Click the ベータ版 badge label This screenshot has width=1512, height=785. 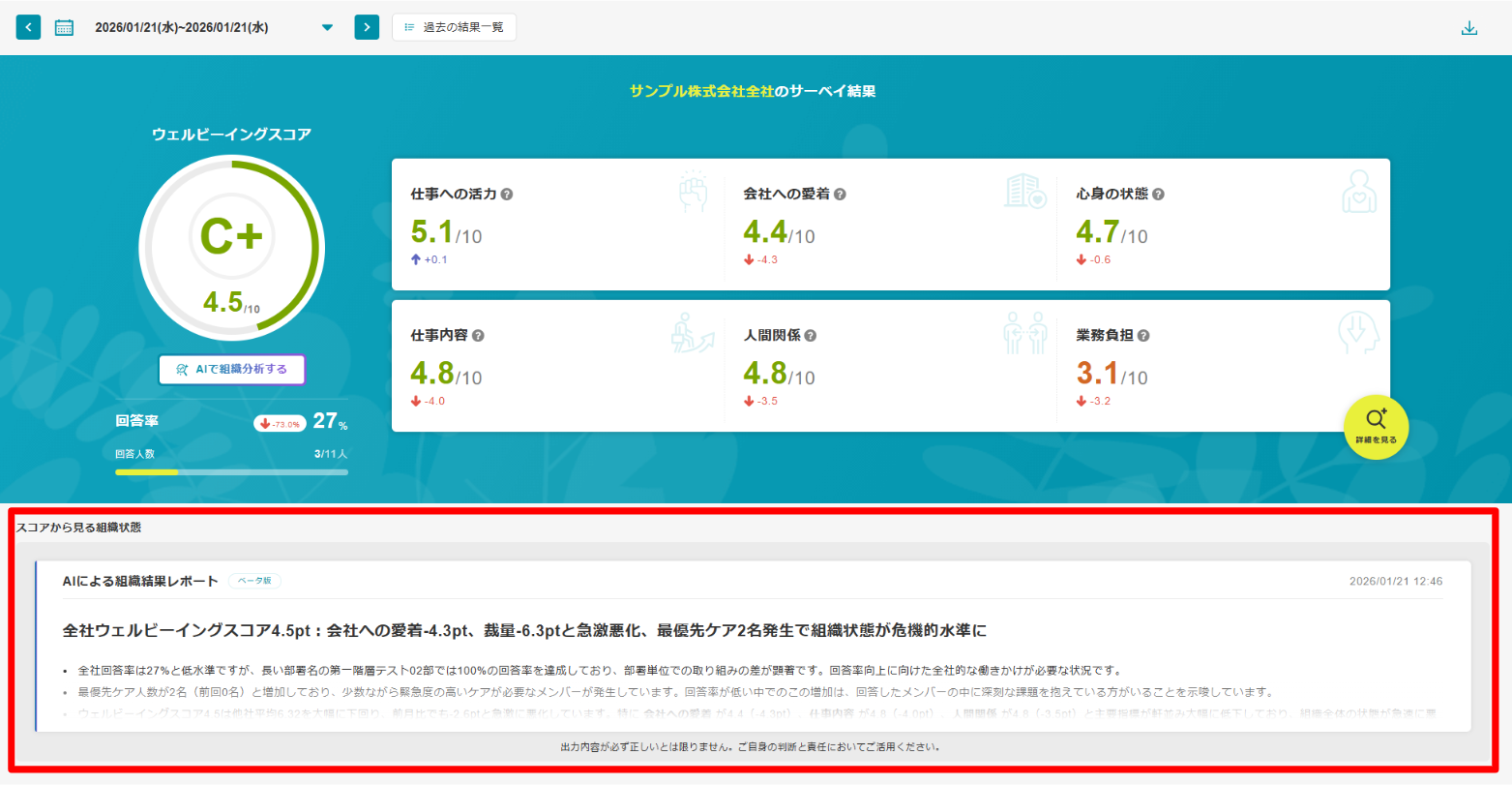[256, 581]
